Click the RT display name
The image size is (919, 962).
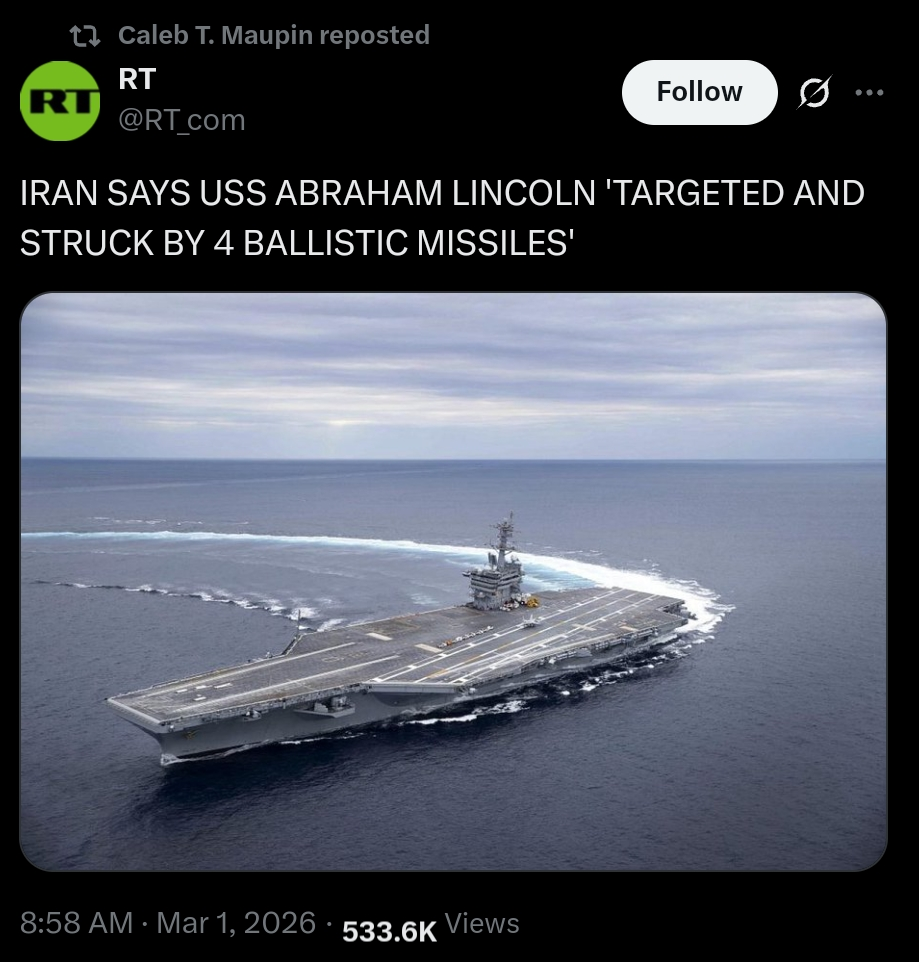(x=137, y=79)
